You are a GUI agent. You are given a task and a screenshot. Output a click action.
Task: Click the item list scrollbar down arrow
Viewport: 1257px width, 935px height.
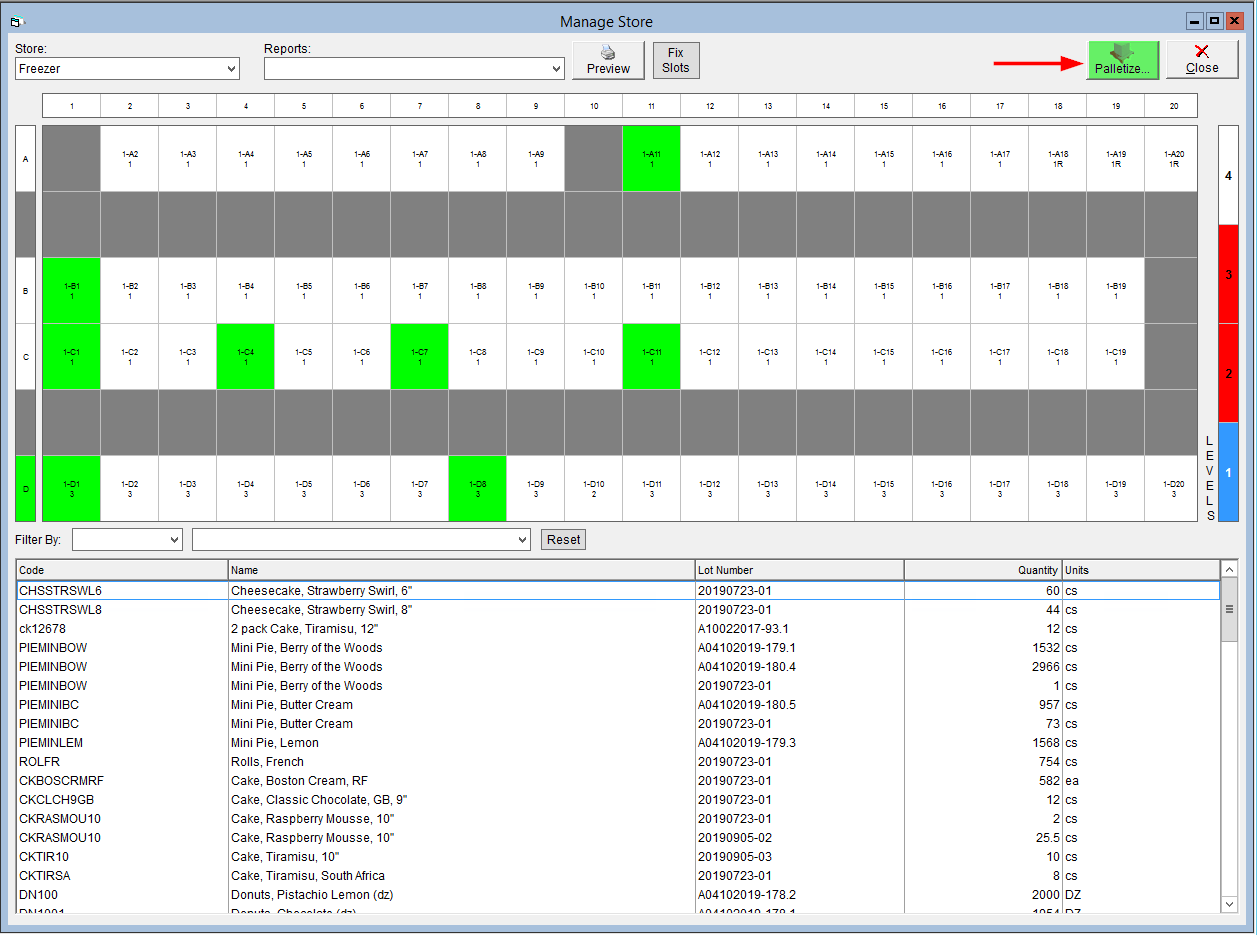pos(1230,904)
